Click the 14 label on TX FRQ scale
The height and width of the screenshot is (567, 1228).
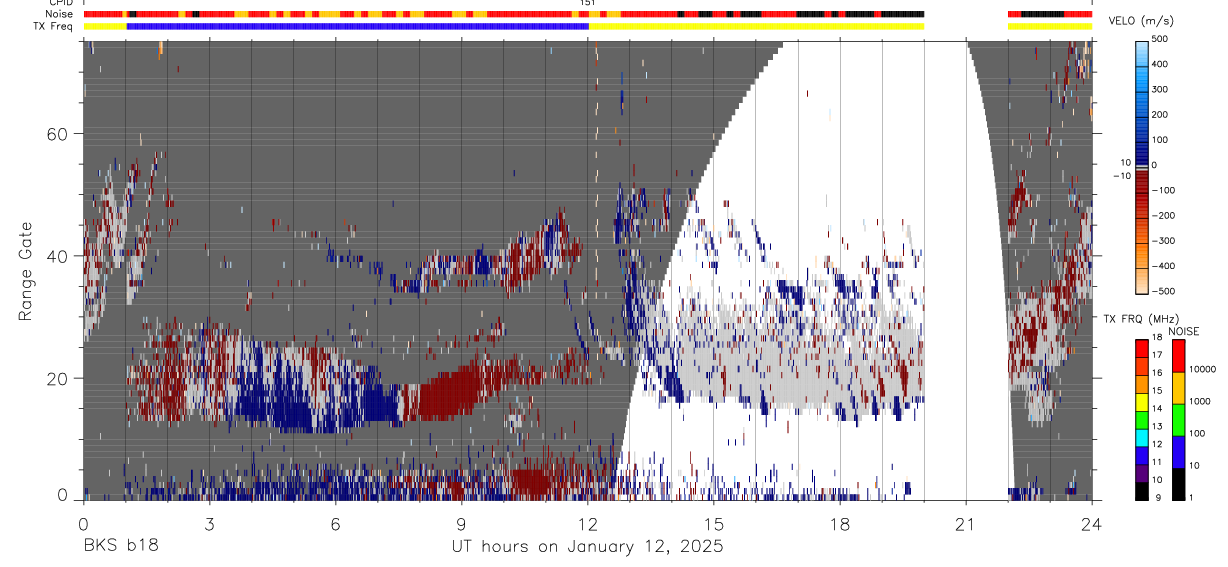(1158, 410)
